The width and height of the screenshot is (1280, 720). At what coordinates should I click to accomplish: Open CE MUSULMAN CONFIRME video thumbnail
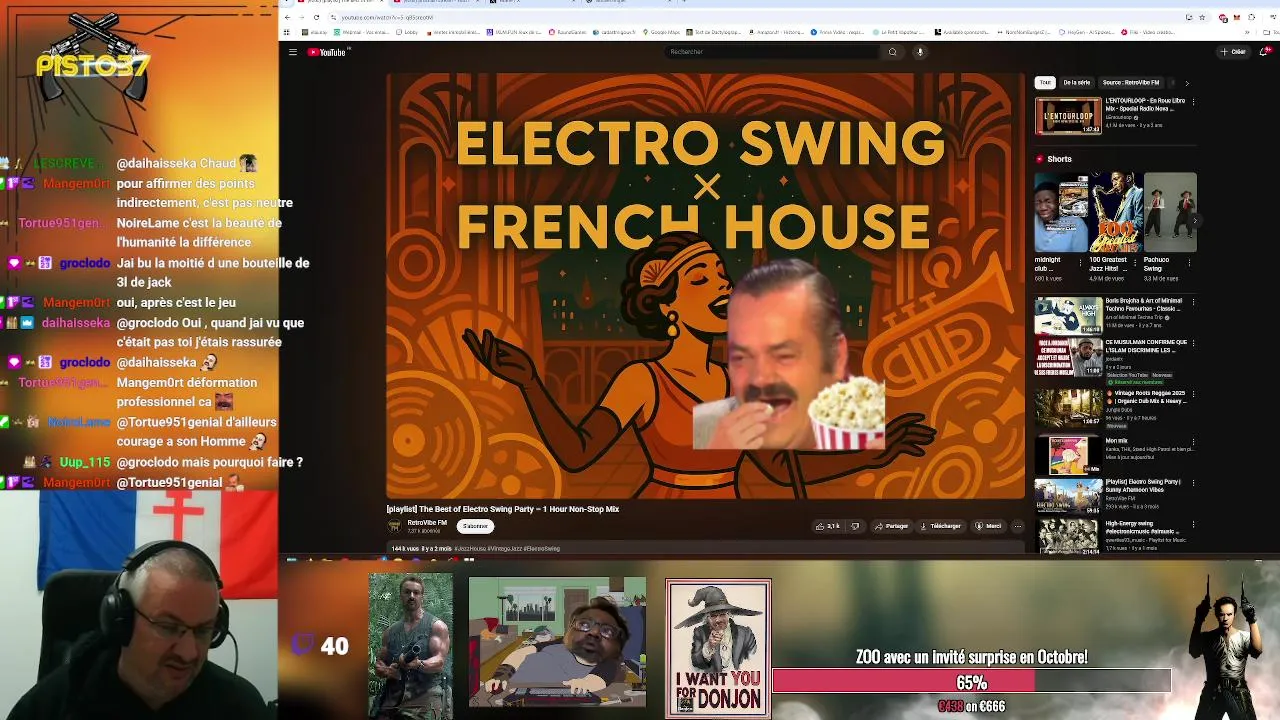pyautogui.click(x=1068, y=357)
